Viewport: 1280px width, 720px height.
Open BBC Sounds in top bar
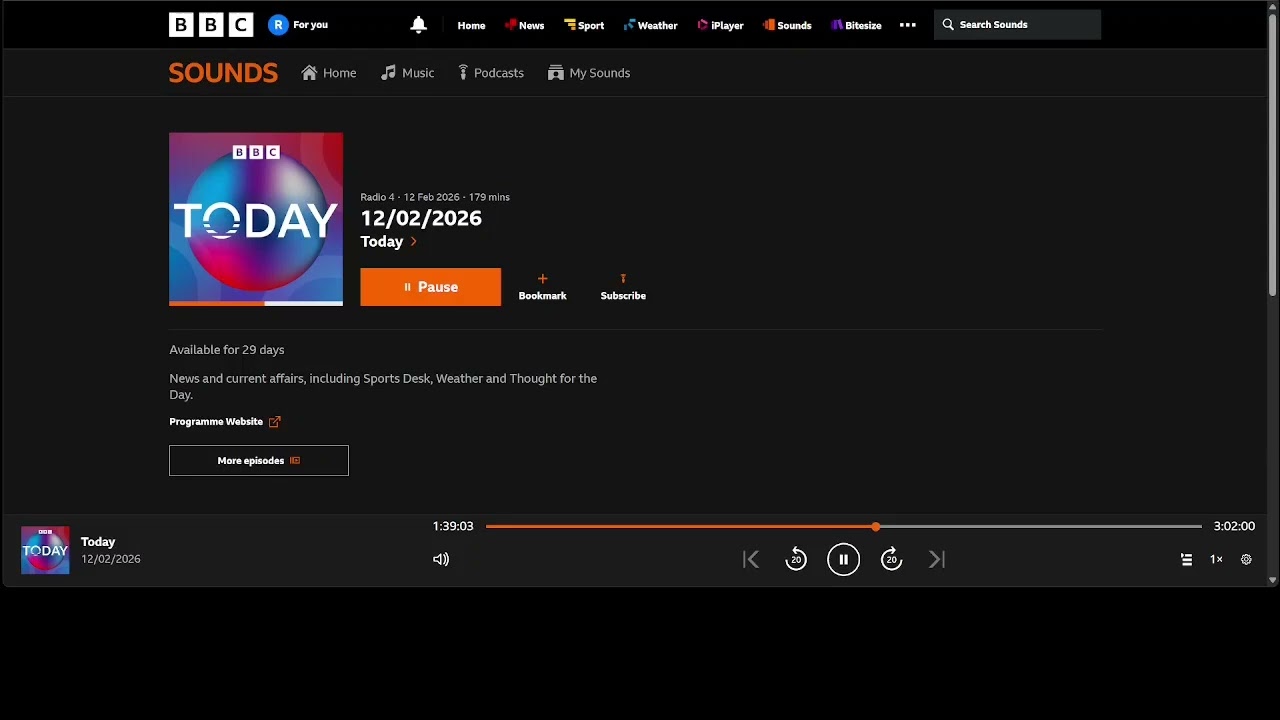pos(787,25)
